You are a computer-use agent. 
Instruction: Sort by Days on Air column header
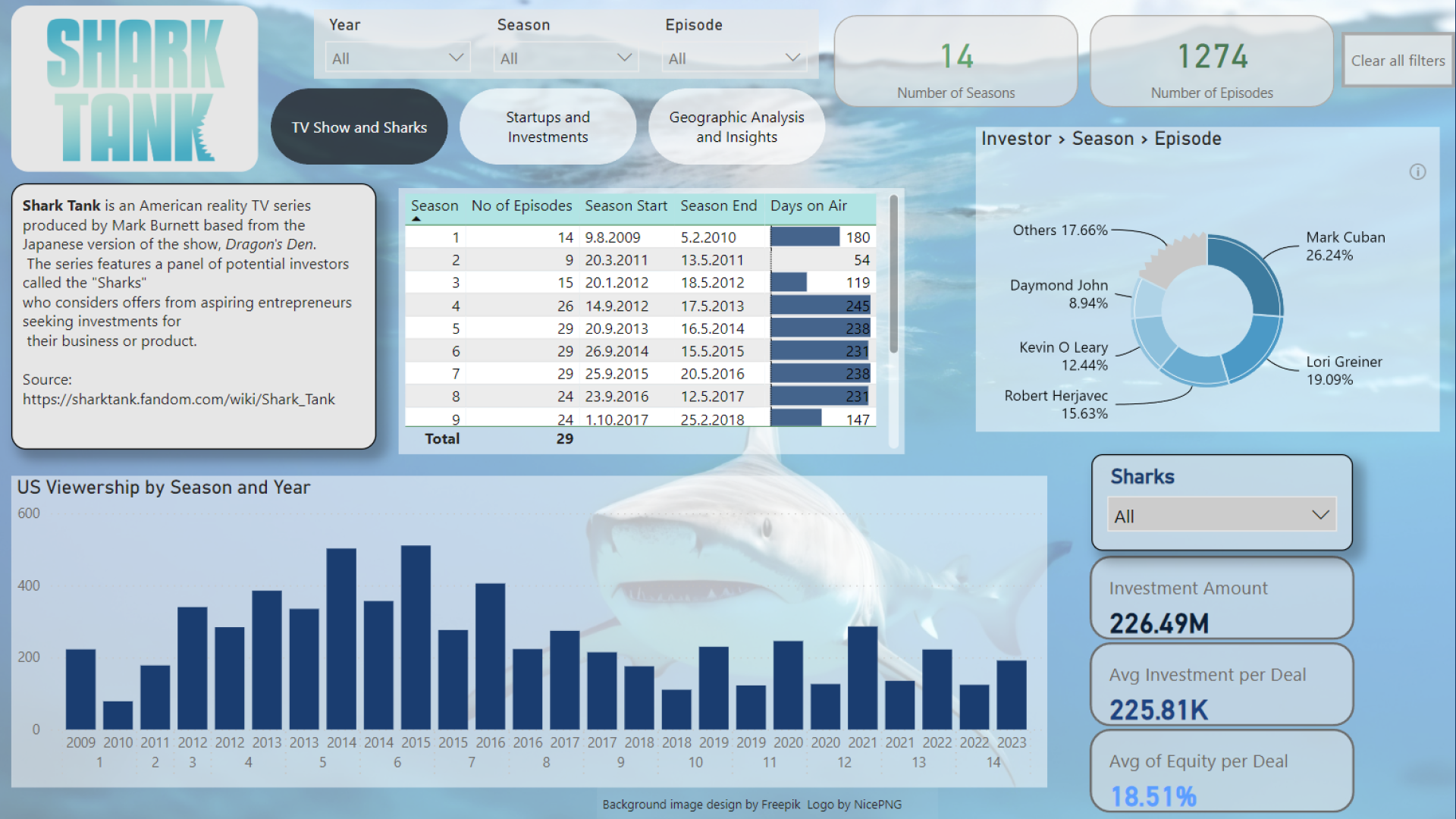point(808,206)
